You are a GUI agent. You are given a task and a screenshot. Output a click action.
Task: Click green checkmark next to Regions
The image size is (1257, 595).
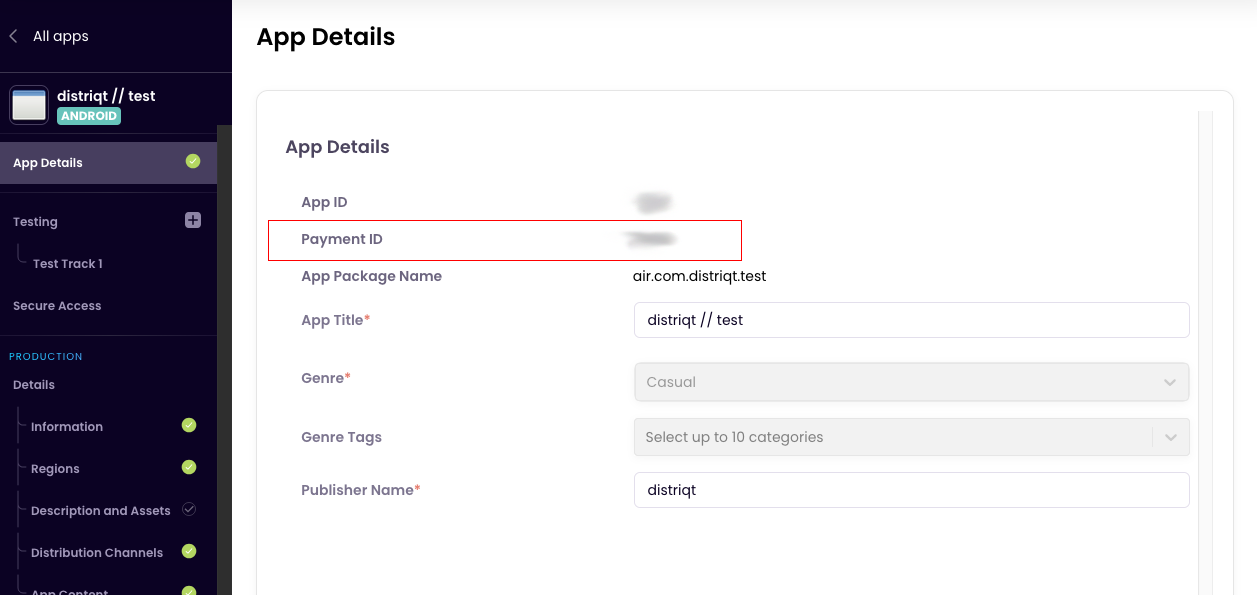[x=189, y=467]
